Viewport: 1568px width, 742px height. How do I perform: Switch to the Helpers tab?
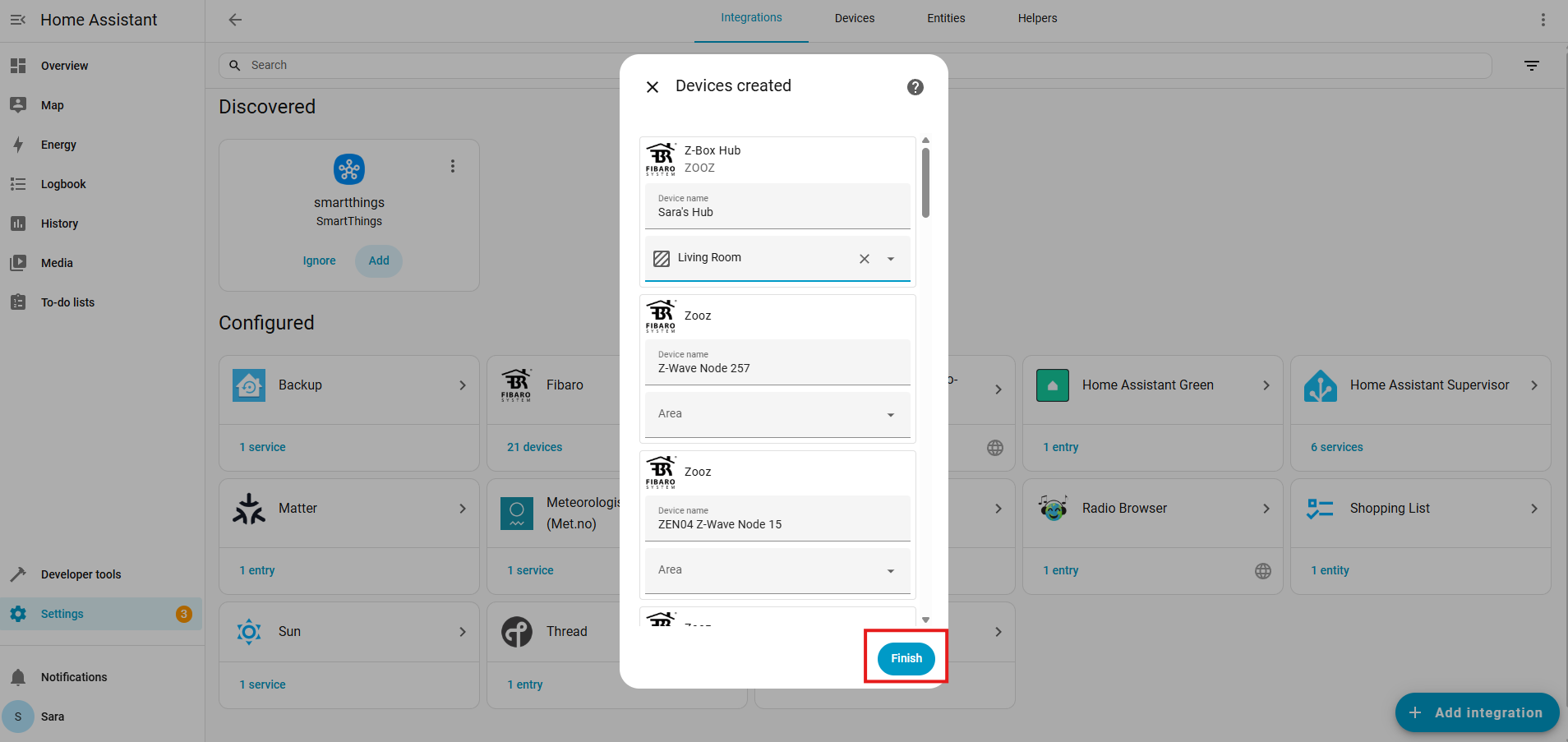click(1037, 18)
